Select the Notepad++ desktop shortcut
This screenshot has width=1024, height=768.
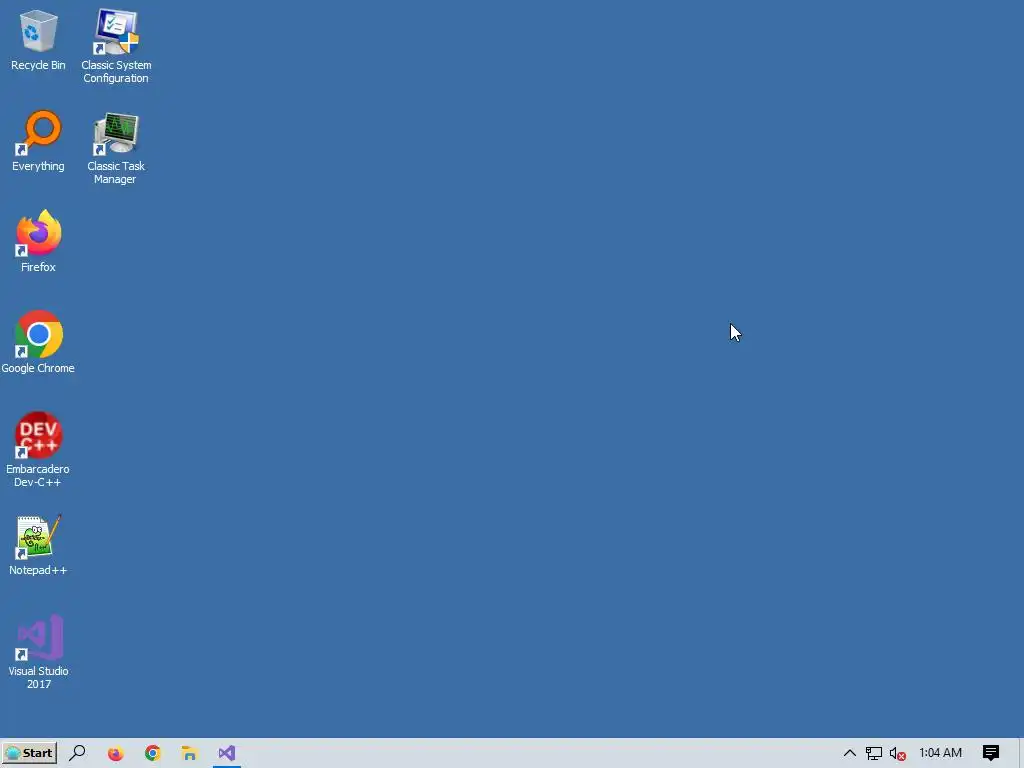[x=38, y=545]
